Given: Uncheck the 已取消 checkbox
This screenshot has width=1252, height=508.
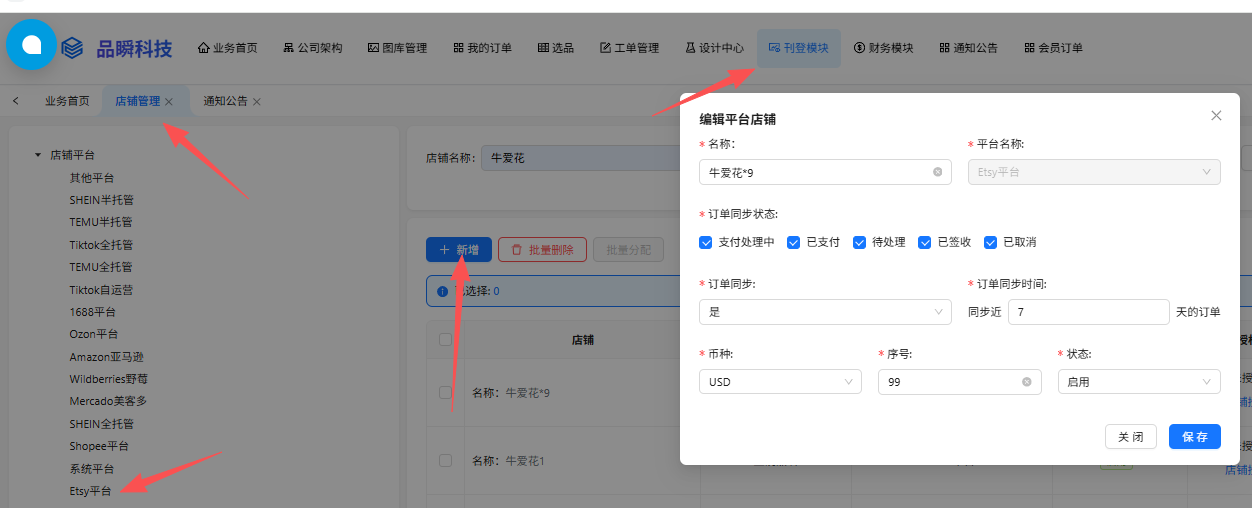Looking at the screenshot, I should [x=991, y=242].
